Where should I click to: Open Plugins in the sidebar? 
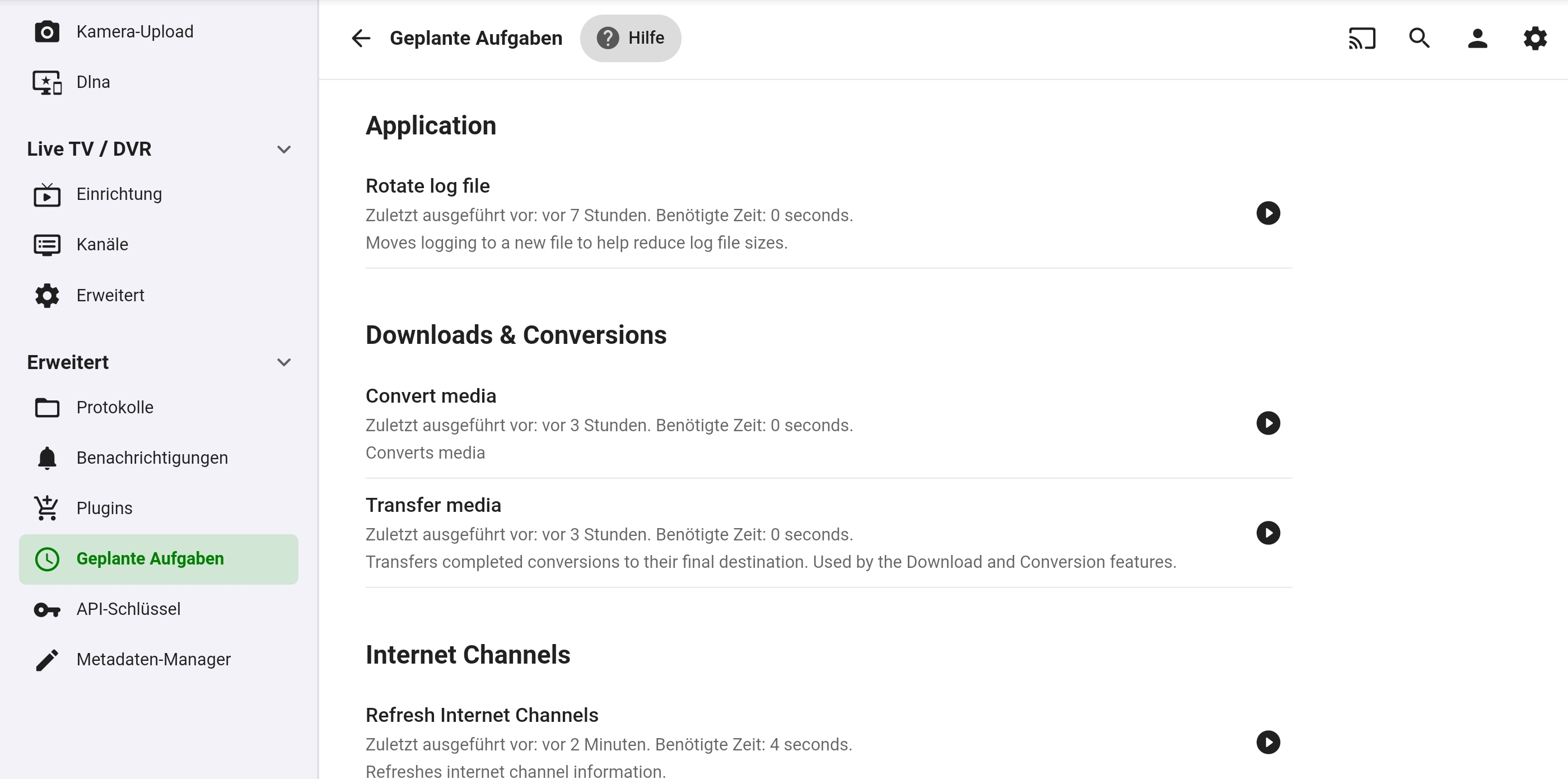tap(158, 509)
